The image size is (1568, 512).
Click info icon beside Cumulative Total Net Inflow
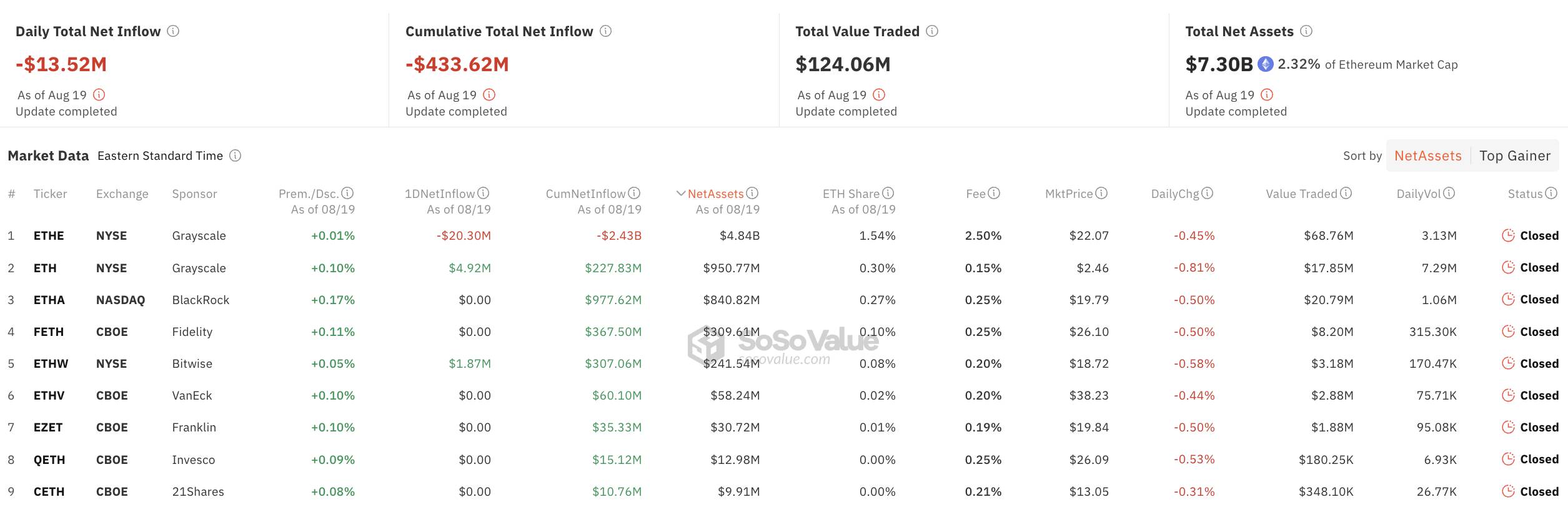pos(605,31)
